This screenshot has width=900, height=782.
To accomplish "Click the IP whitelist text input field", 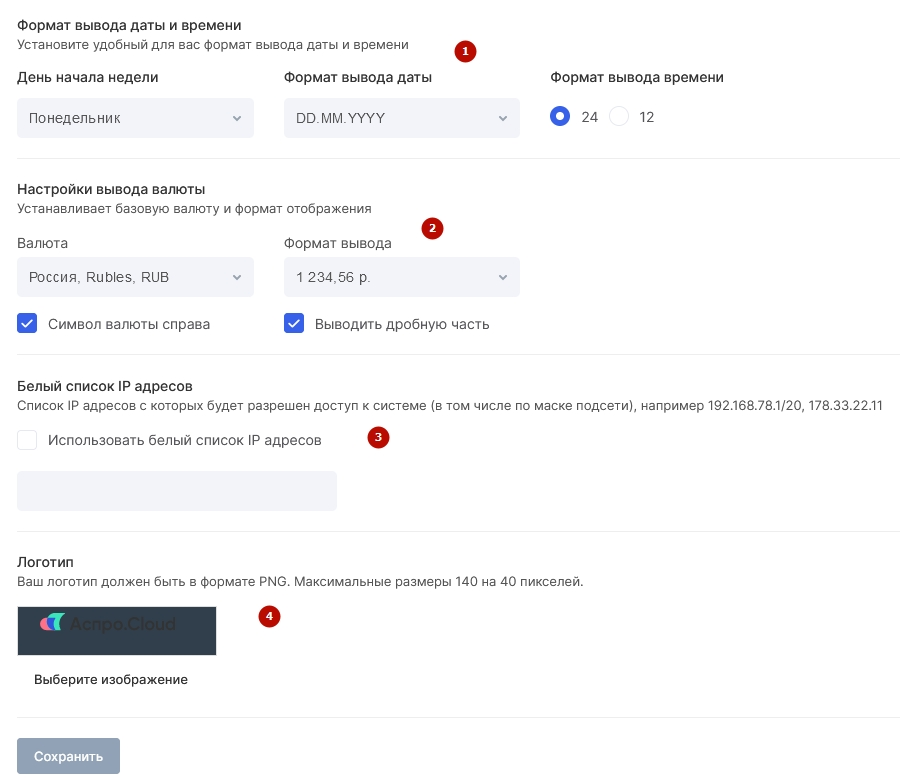I will (177, 491).
